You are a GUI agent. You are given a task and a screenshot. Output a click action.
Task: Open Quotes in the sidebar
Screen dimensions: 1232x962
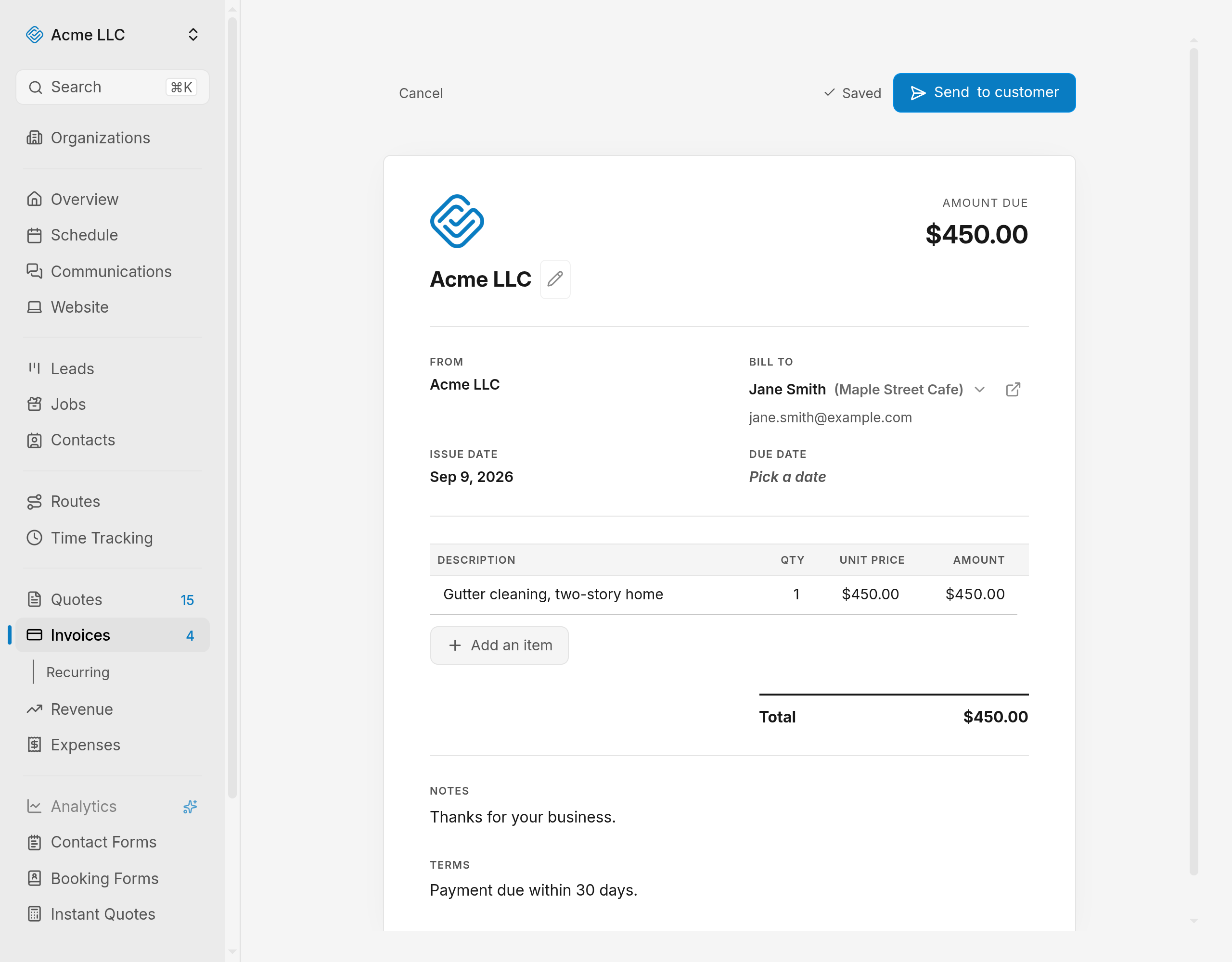112,599
